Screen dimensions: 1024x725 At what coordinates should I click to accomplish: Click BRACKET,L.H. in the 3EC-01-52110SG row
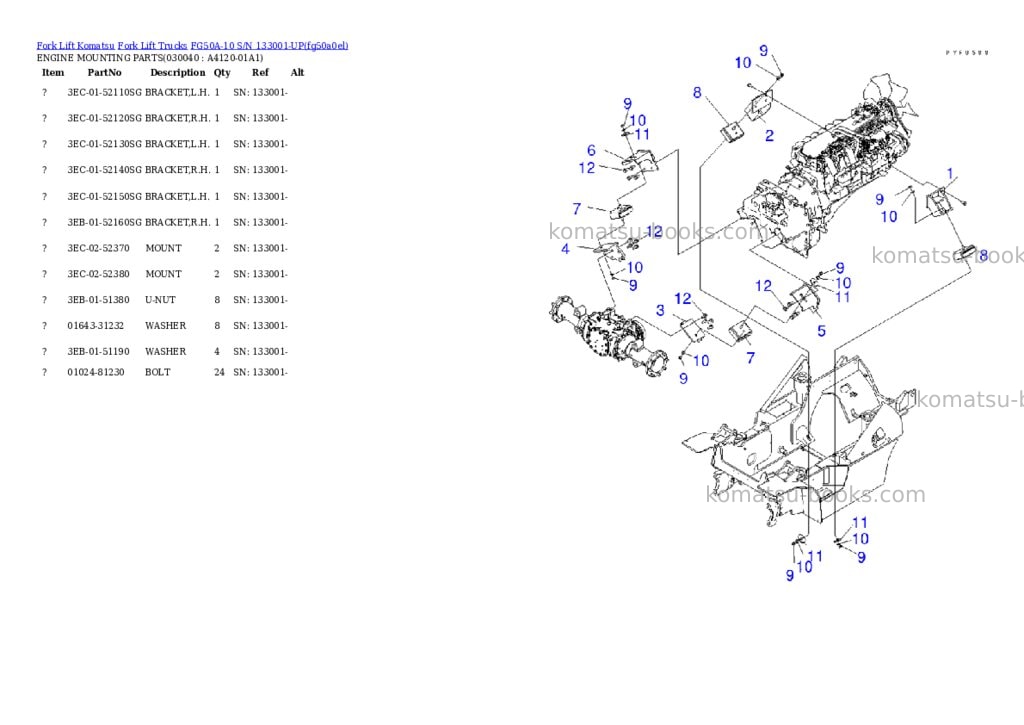tap(177, 93)
